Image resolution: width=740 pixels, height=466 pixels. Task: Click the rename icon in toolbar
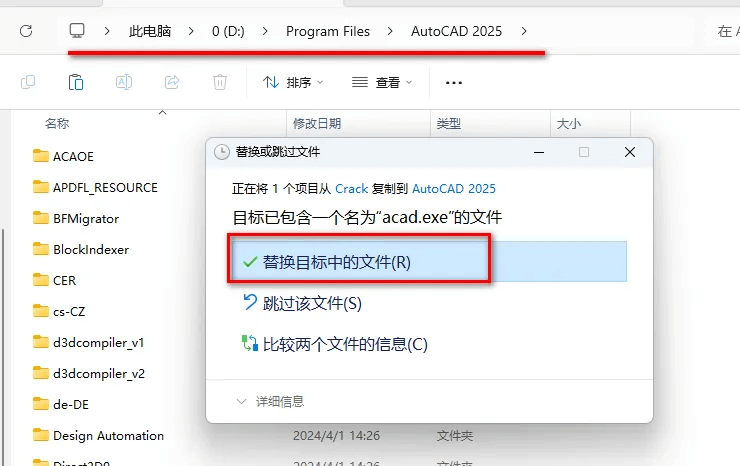pos(124,82)
